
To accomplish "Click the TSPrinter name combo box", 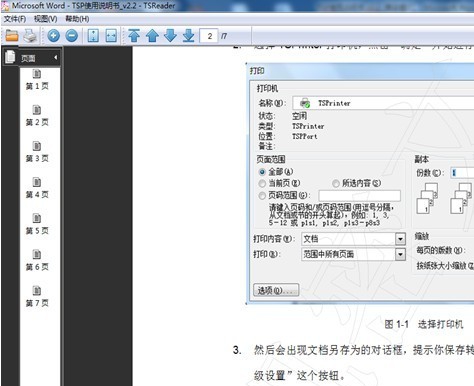I will tap(383, 103).
